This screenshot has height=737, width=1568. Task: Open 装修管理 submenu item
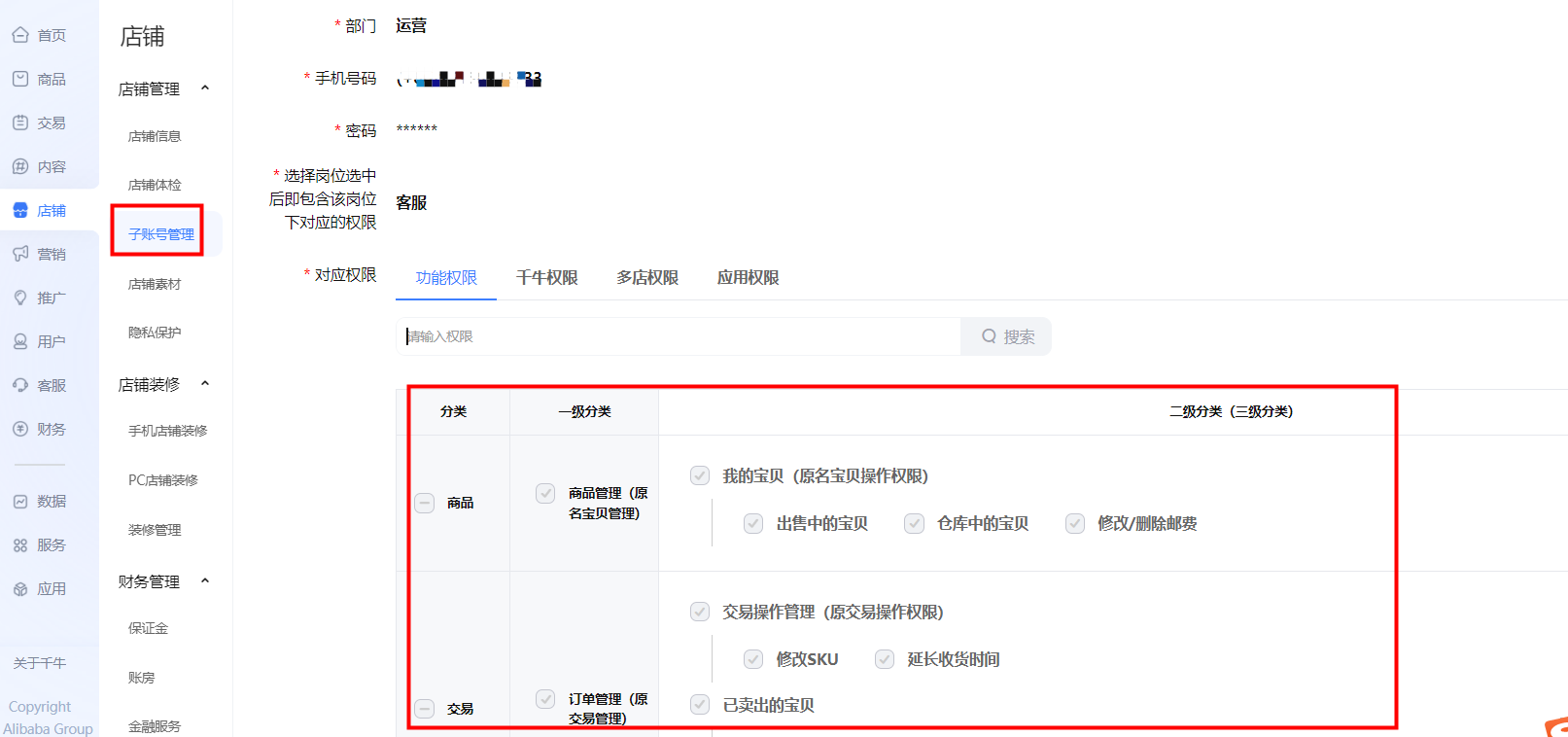point(155,530)
